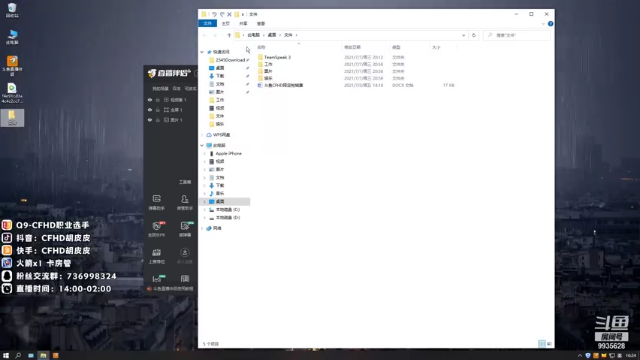This screenshot has height=360, width=640.
Task: Launch the orange Douyu streaming desktop shortcut
Action: [x=12, y=65]
